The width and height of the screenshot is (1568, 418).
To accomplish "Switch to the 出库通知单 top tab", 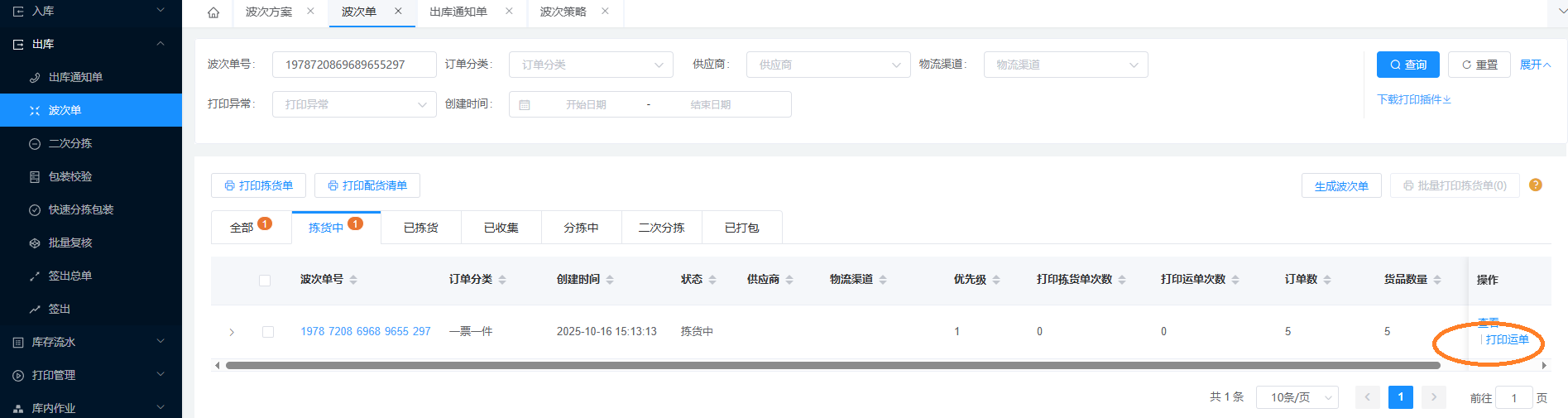I will tap(458, 12).
